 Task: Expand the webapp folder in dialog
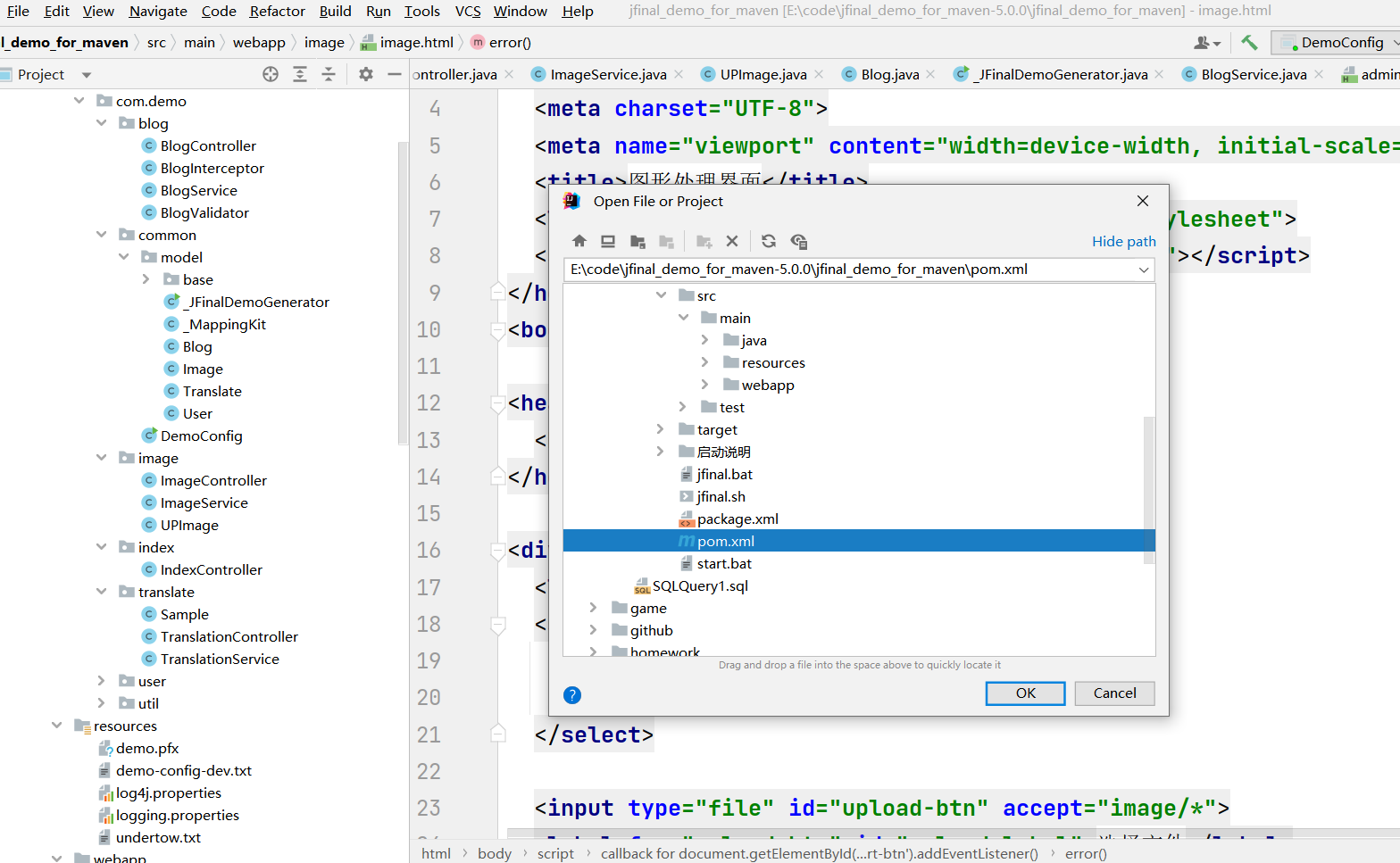coord(705,384)
